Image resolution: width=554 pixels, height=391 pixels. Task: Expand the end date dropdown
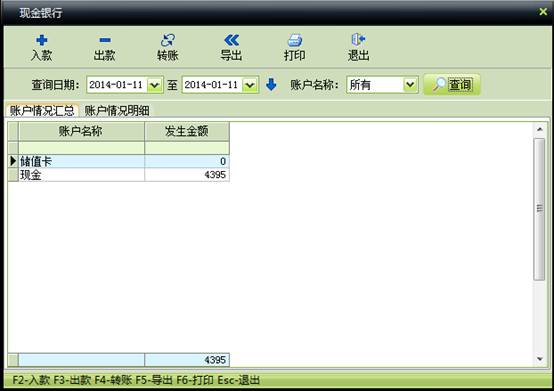pos(250,85)
